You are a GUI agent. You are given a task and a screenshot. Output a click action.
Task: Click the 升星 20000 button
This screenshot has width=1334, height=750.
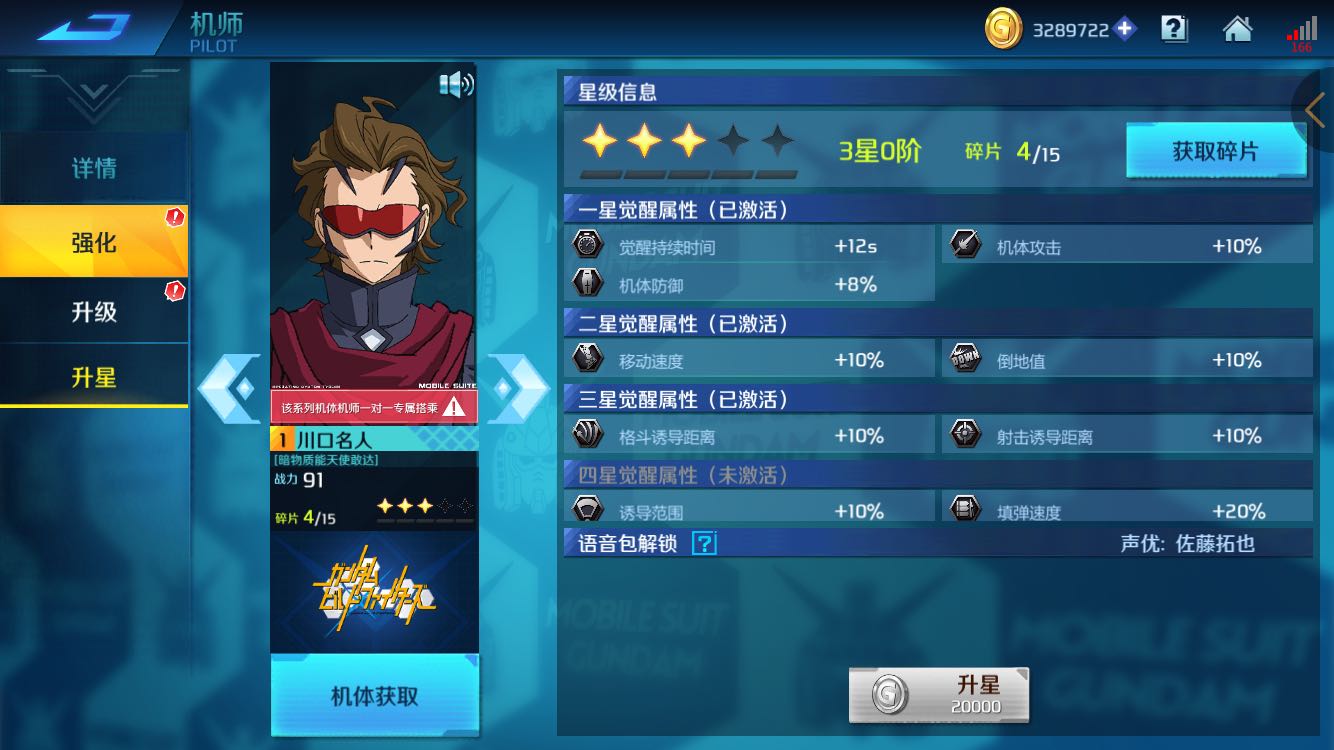(x=938, y=695)
